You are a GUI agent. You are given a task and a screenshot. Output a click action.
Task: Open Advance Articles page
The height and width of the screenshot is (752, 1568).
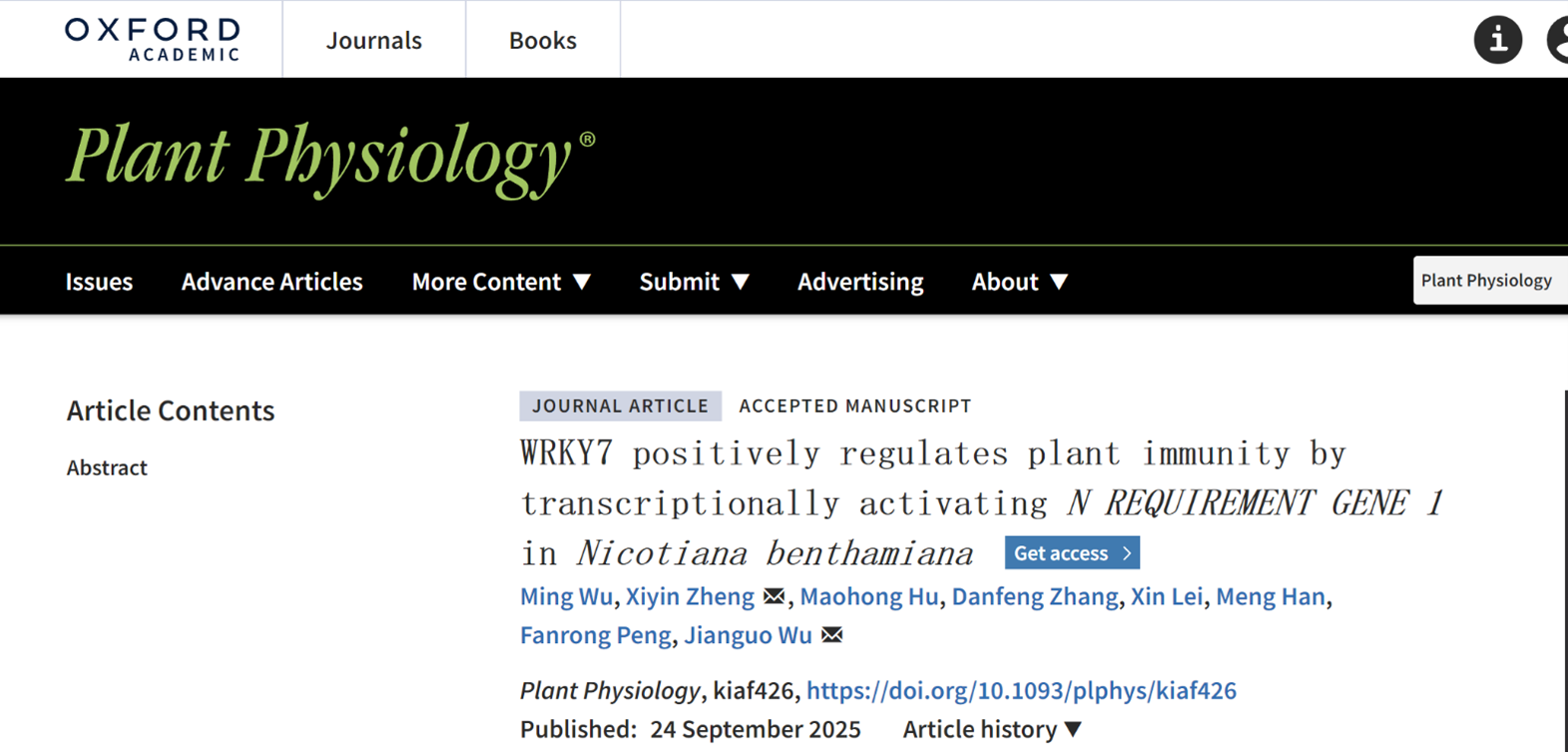(x=271, y=282)
